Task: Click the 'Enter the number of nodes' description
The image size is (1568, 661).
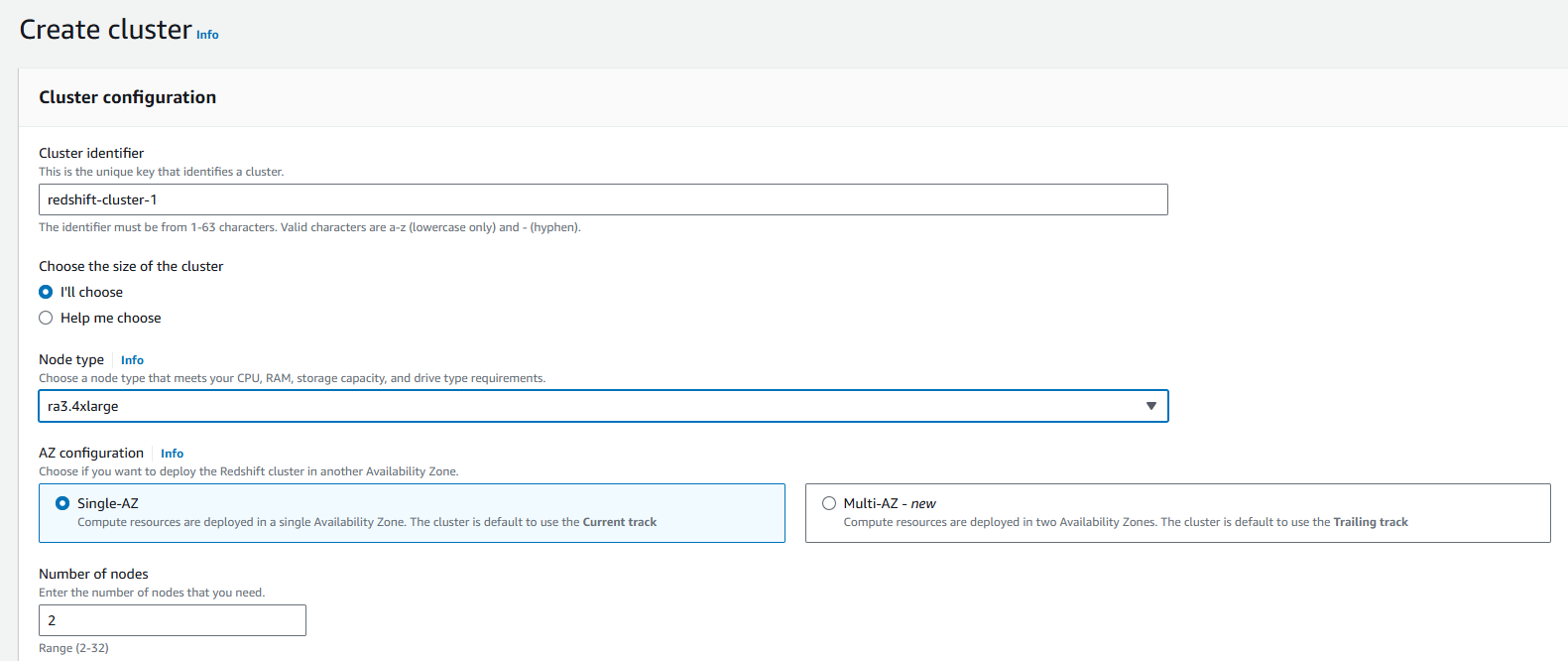Action: [152, 593]
